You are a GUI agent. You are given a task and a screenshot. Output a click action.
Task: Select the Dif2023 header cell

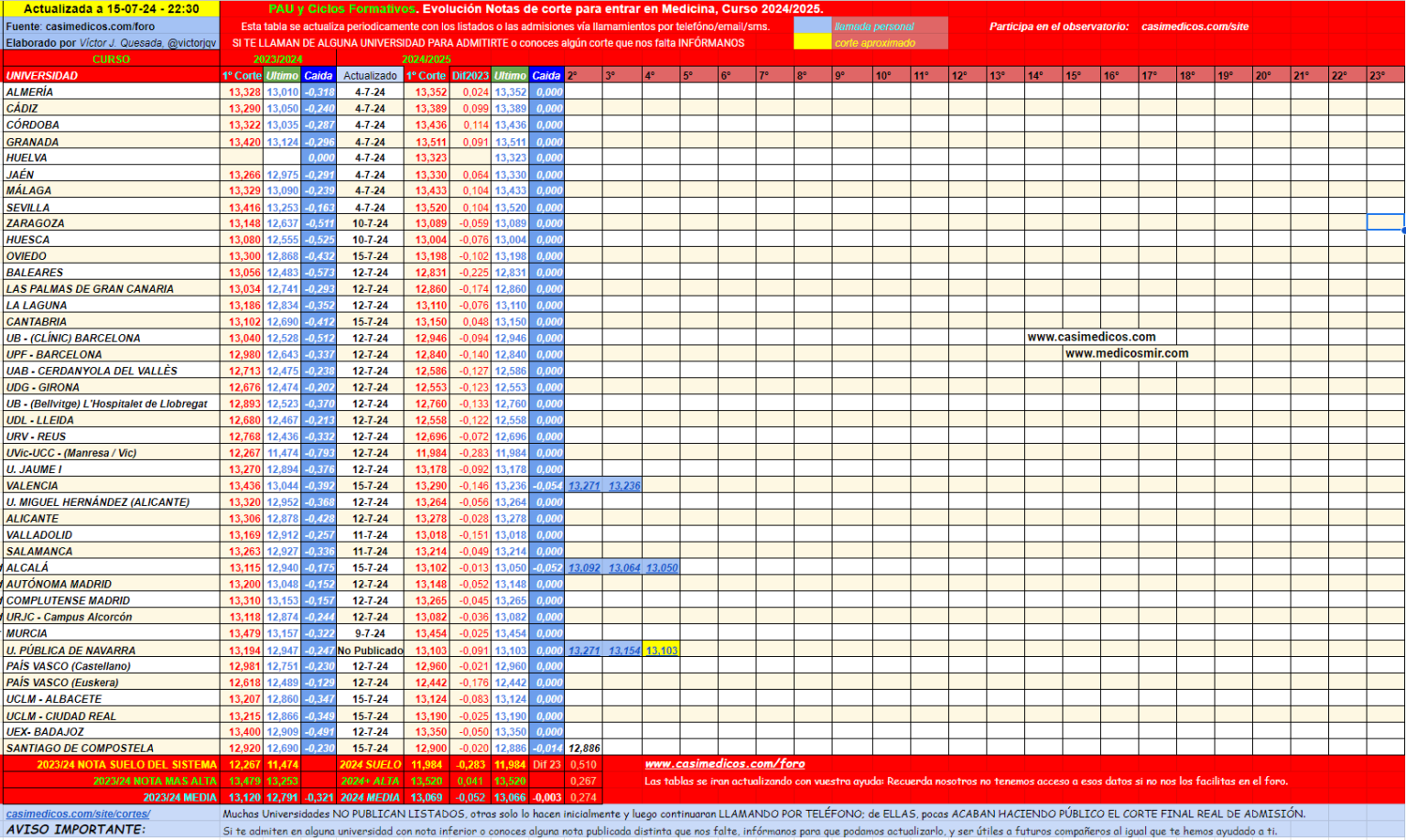pyautogui.click(x=470, y=76)
